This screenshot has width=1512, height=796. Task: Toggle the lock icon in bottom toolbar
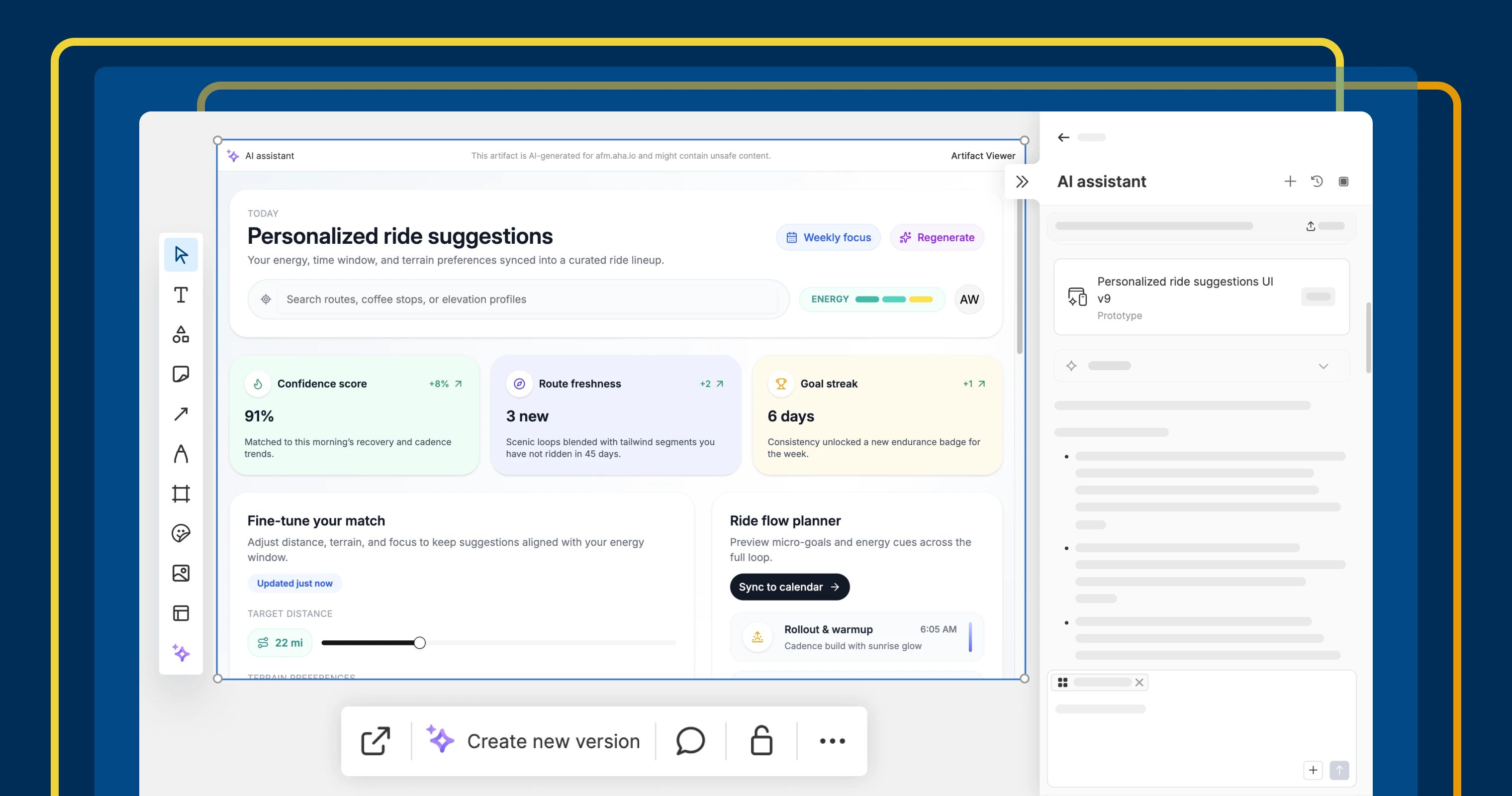click(x=761, y=741)
